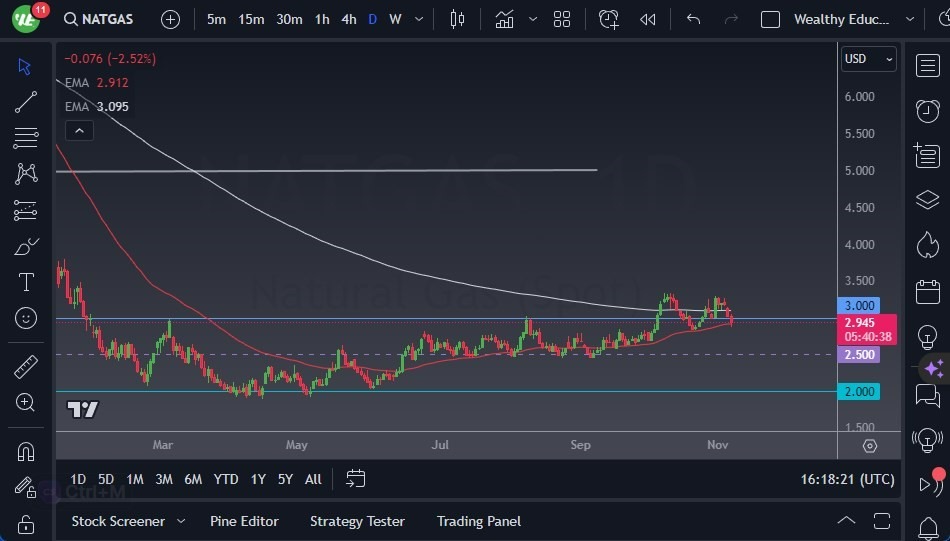
Task: Open the Pine Editor tab
Action: [x=244, y=521]
